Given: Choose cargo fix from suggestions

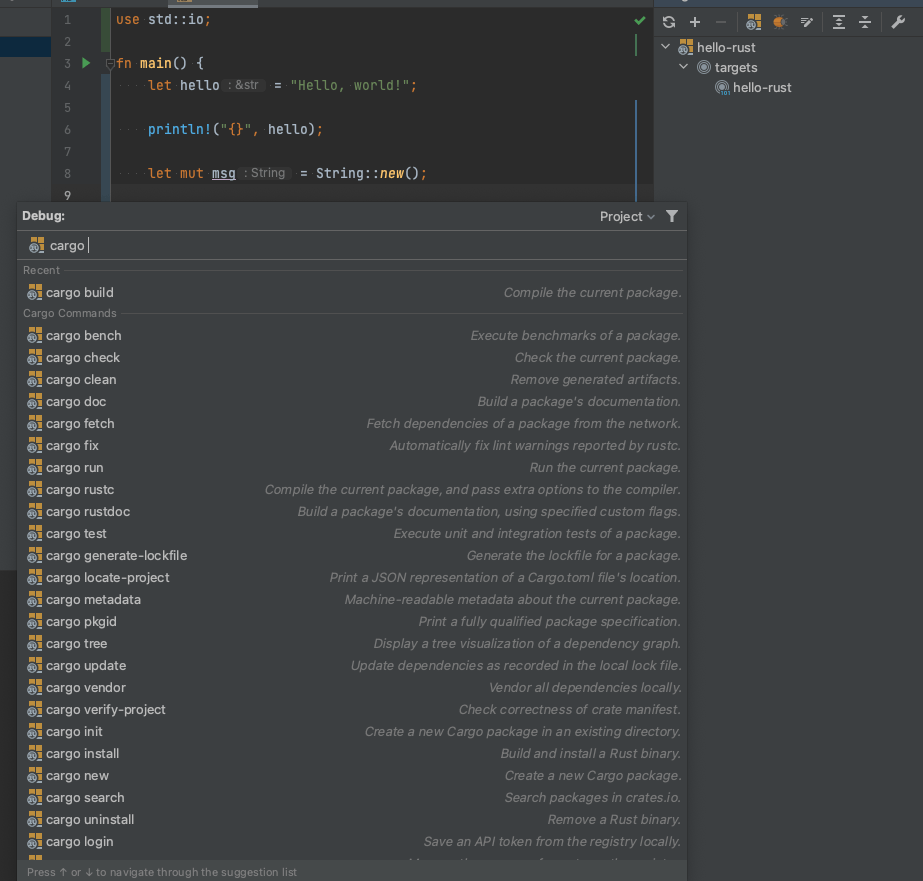Looking at the screenshot, I should (x=352, y=446).
